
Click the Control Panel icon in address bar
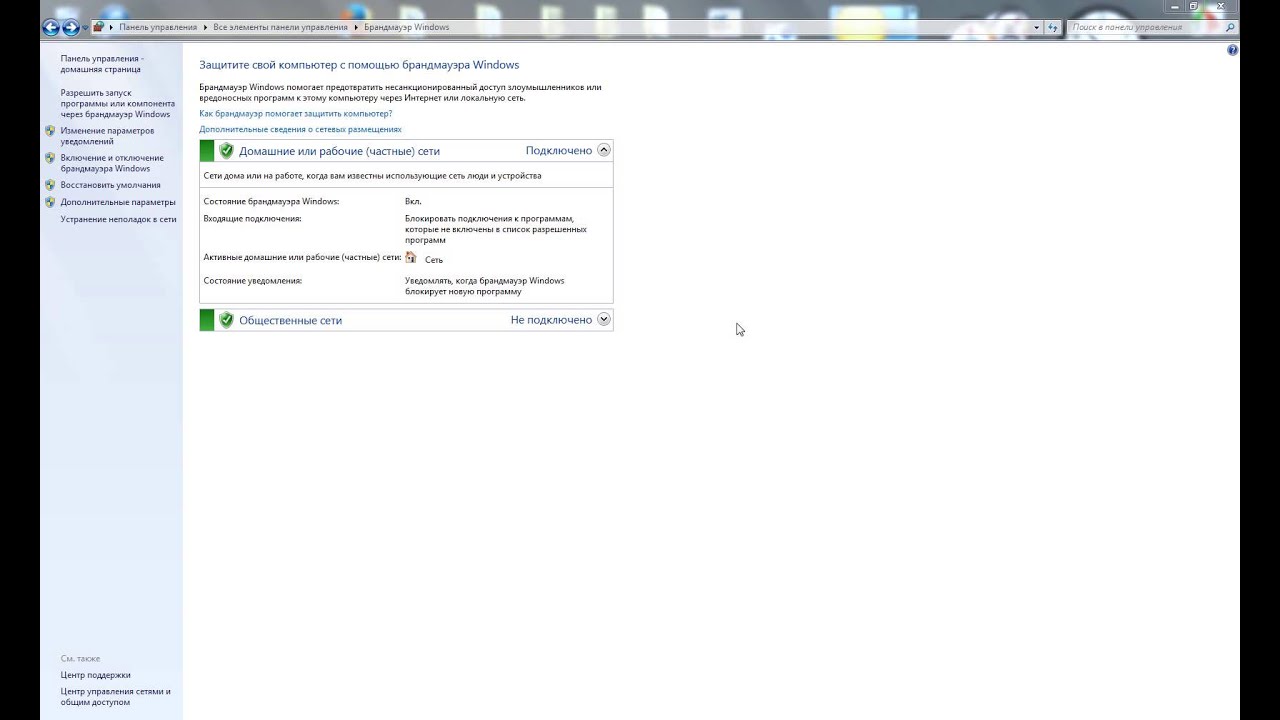tap(98, 27)
